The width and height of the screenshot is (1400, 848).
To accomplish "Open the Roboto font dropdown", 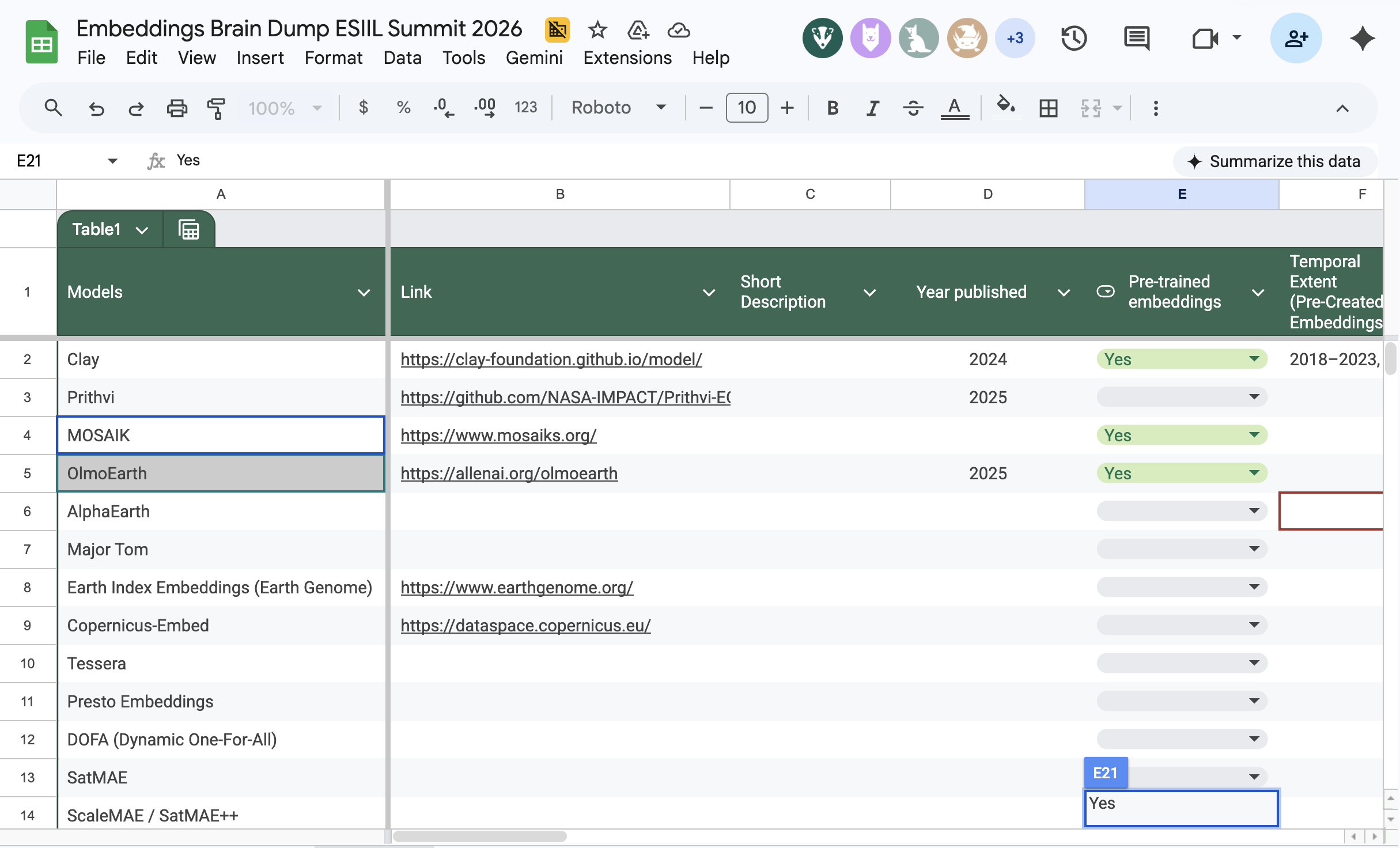I will click(619, 108).
